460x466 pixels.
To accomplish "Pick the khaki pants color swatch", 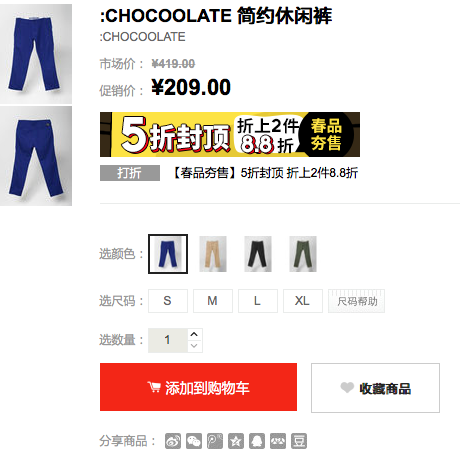I will point(213,254).
